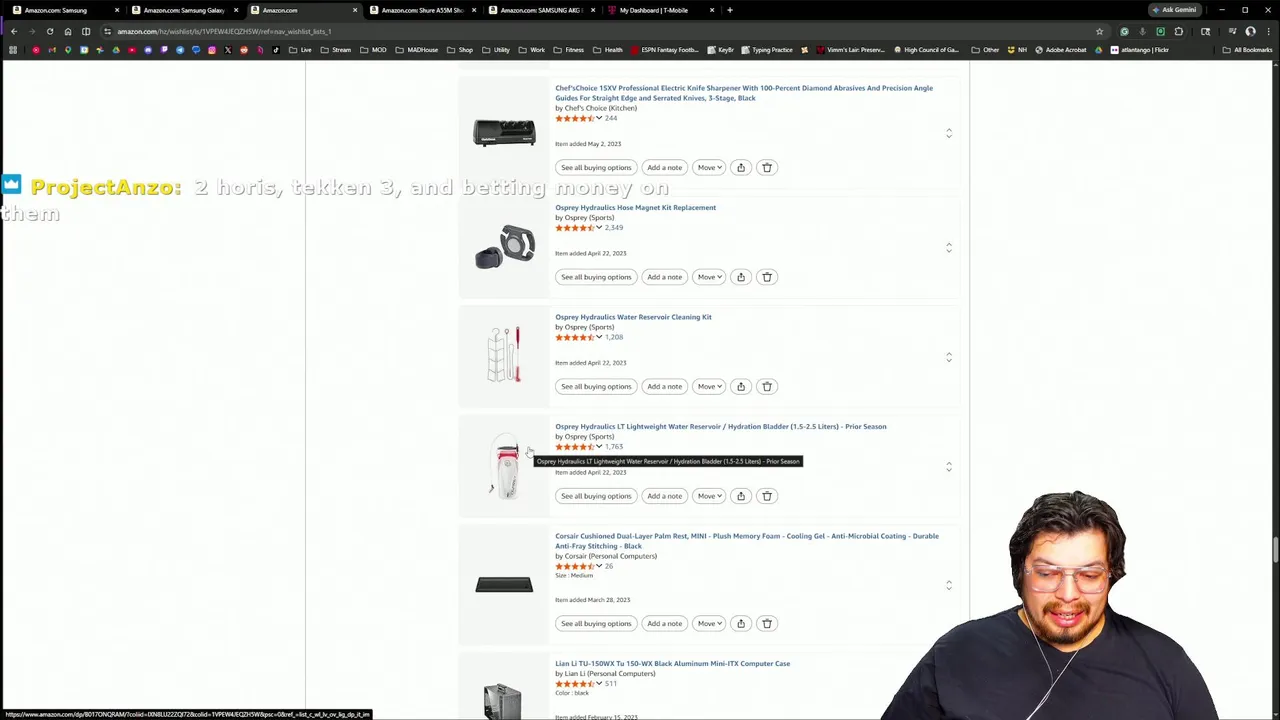Open the Chrome profile avatar
The height and width of the screenshot is (720, 1280).
pyautogui.click(x=1250, y=31)
